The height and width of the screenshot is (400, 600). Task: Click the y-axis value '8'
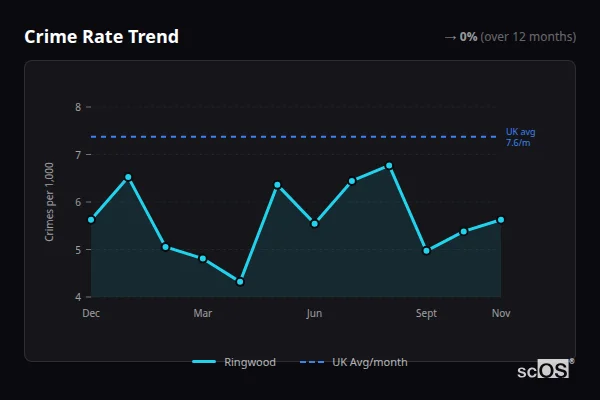[x=78, y=107]
